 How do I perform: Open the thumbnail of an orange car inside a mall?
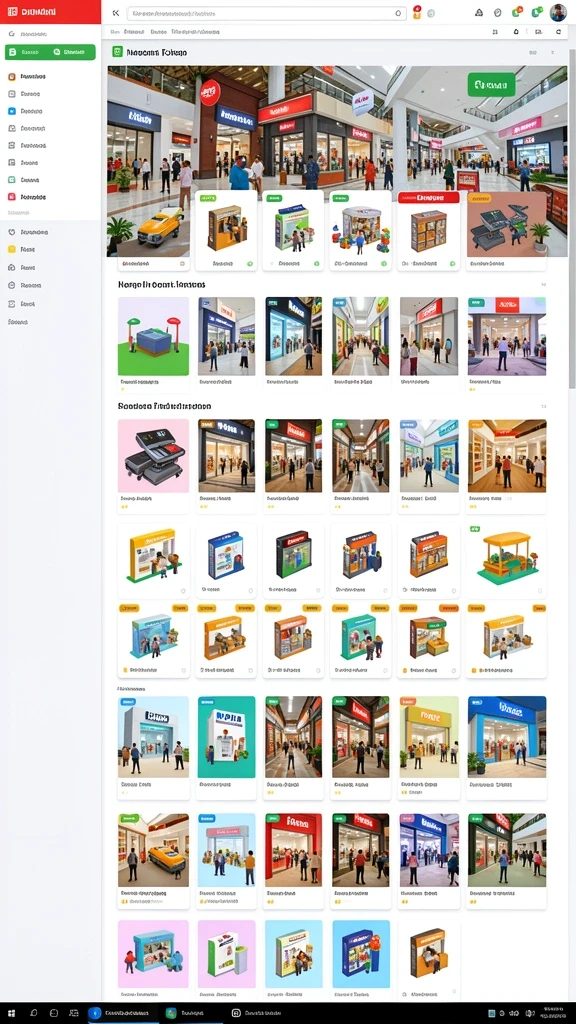click(153, 850)
